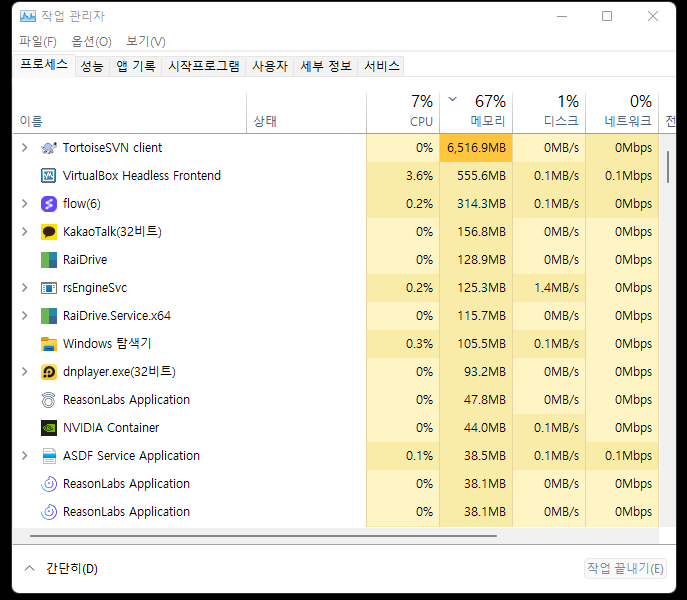Click the KakaoTalk yellow chat icon
Viewport: 687px width, 600px height.
49,232
